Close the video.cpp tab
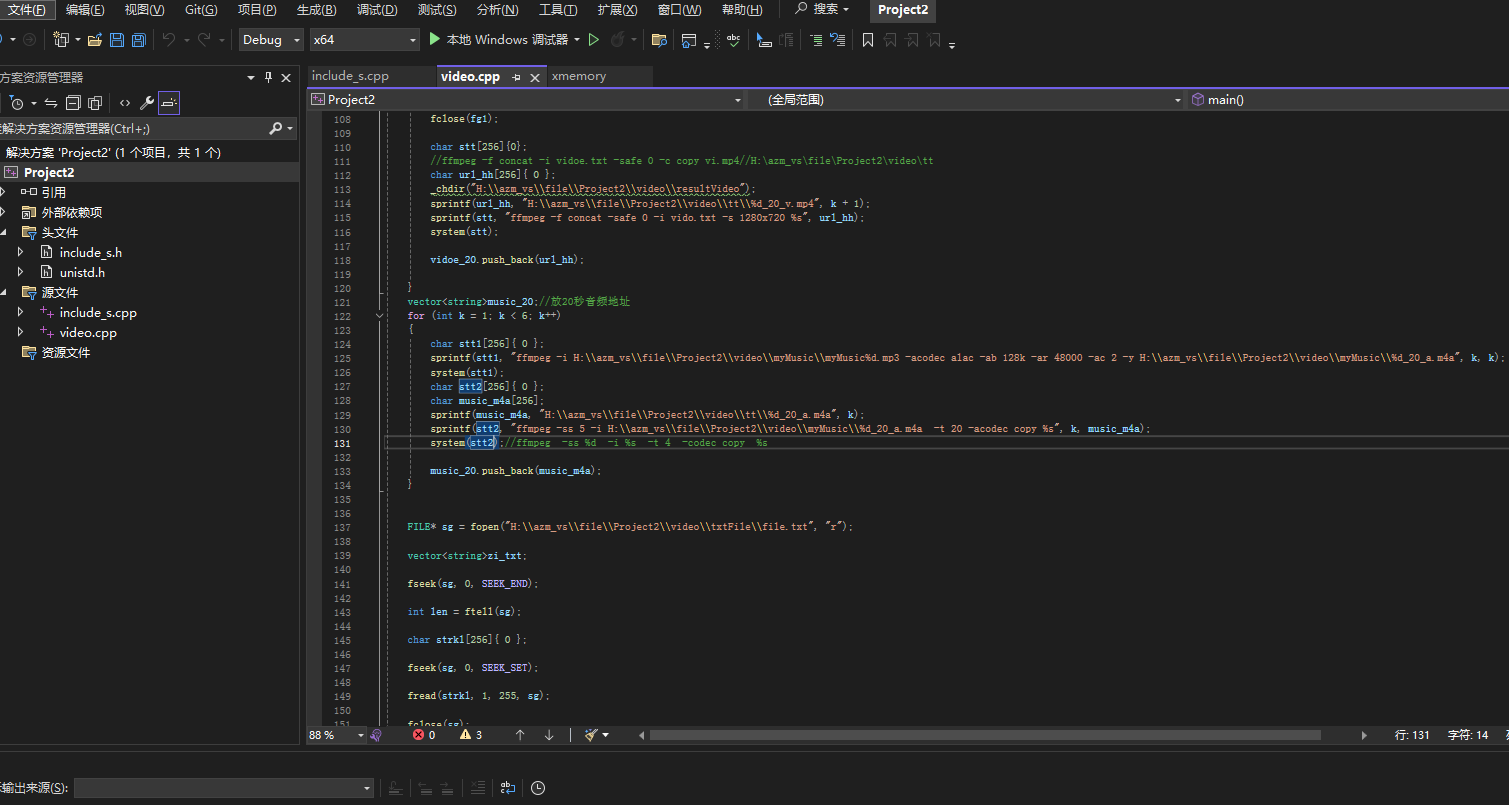Image resolution: width=1509 pixels, height=805 pixels. click(x=535, y=77)
